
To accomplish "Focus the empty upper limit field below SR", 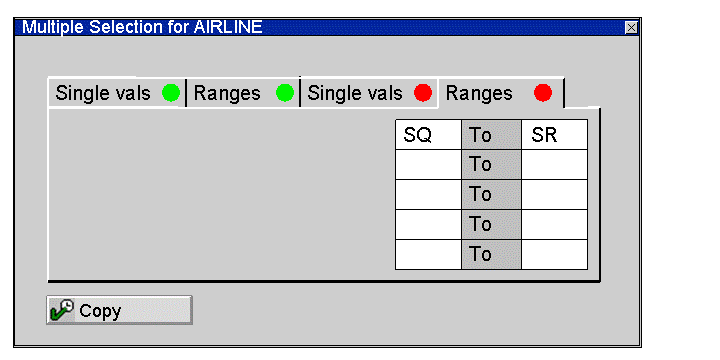I will (x=554, y=164).
